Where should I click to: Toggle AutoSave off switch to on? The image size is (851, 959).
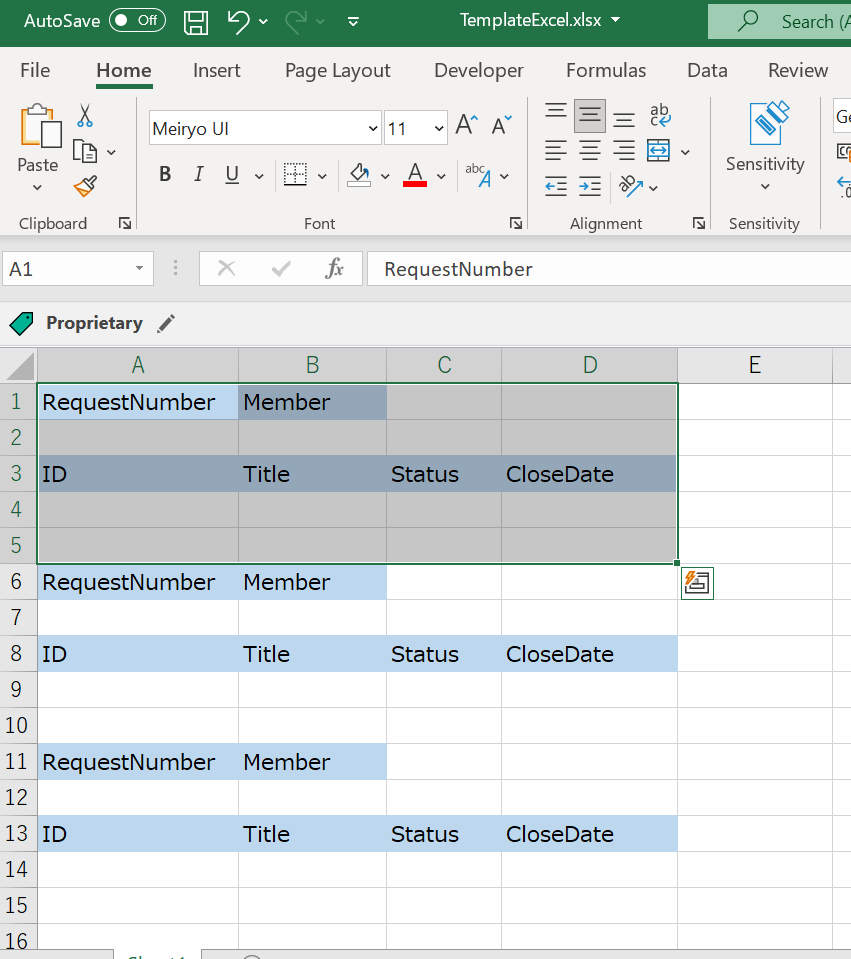tap(136, 20)
